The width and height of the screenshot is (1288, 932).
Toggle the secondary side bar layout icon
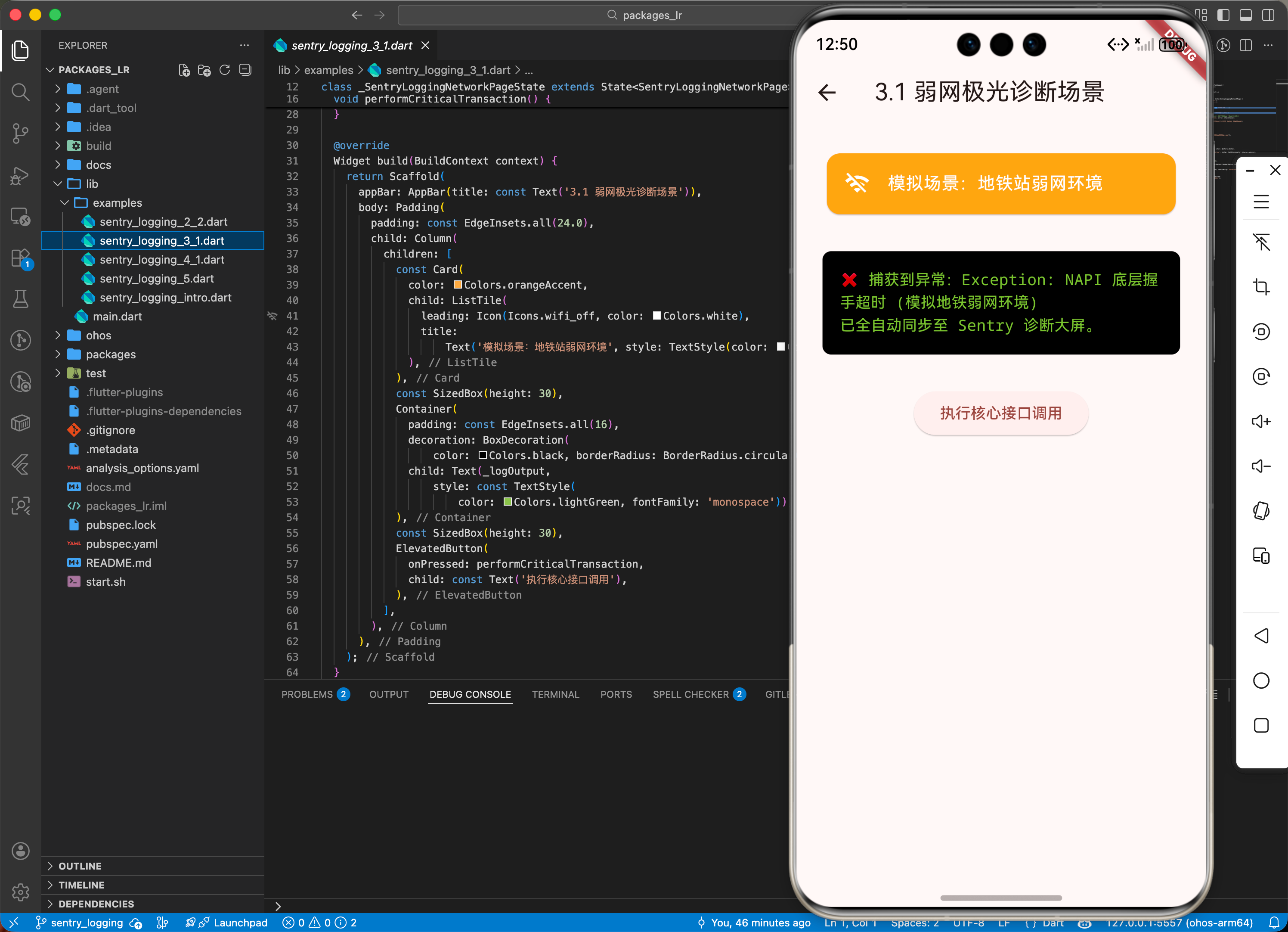(1268, 16)
